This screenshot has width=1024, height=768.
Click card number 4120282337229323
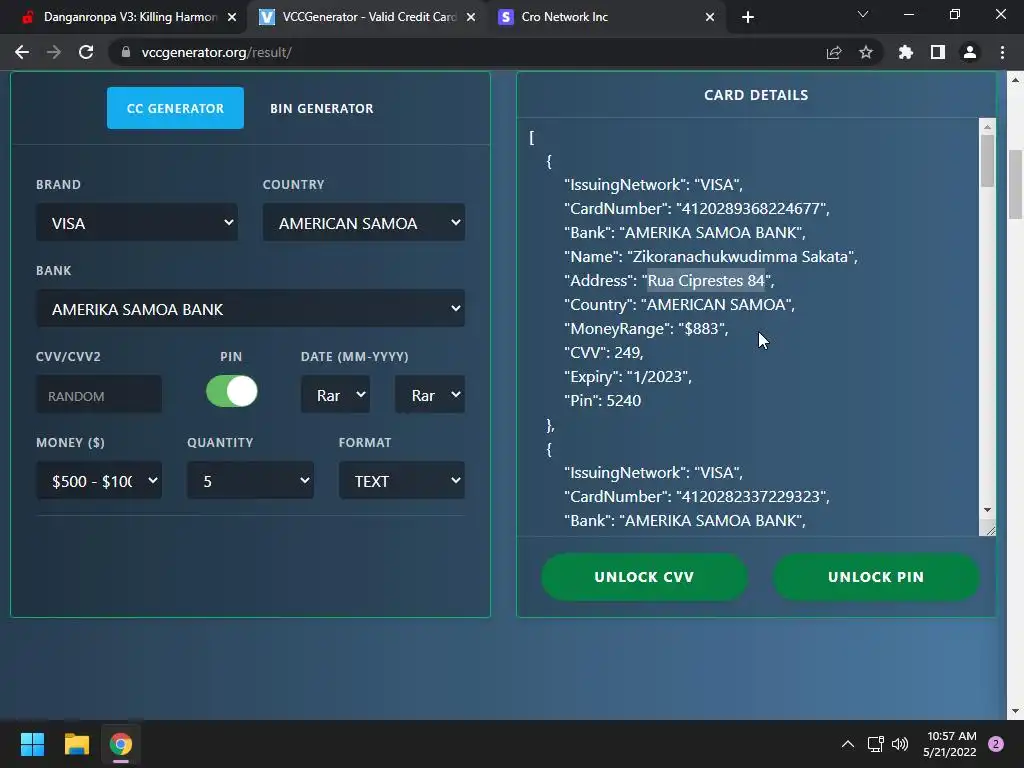750,496
